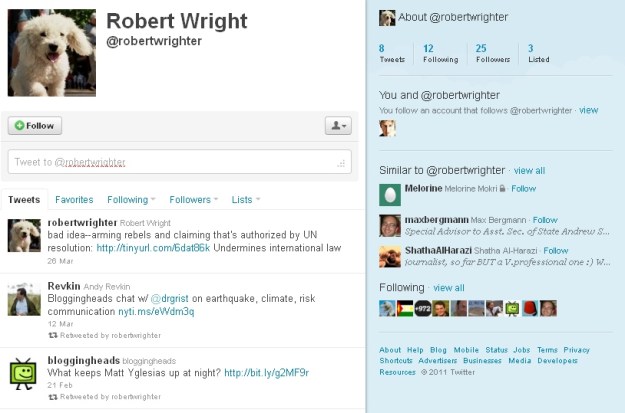This screenshot has width=625, height=413.
Task: Open the Media footer link
Action: (520, 360)
